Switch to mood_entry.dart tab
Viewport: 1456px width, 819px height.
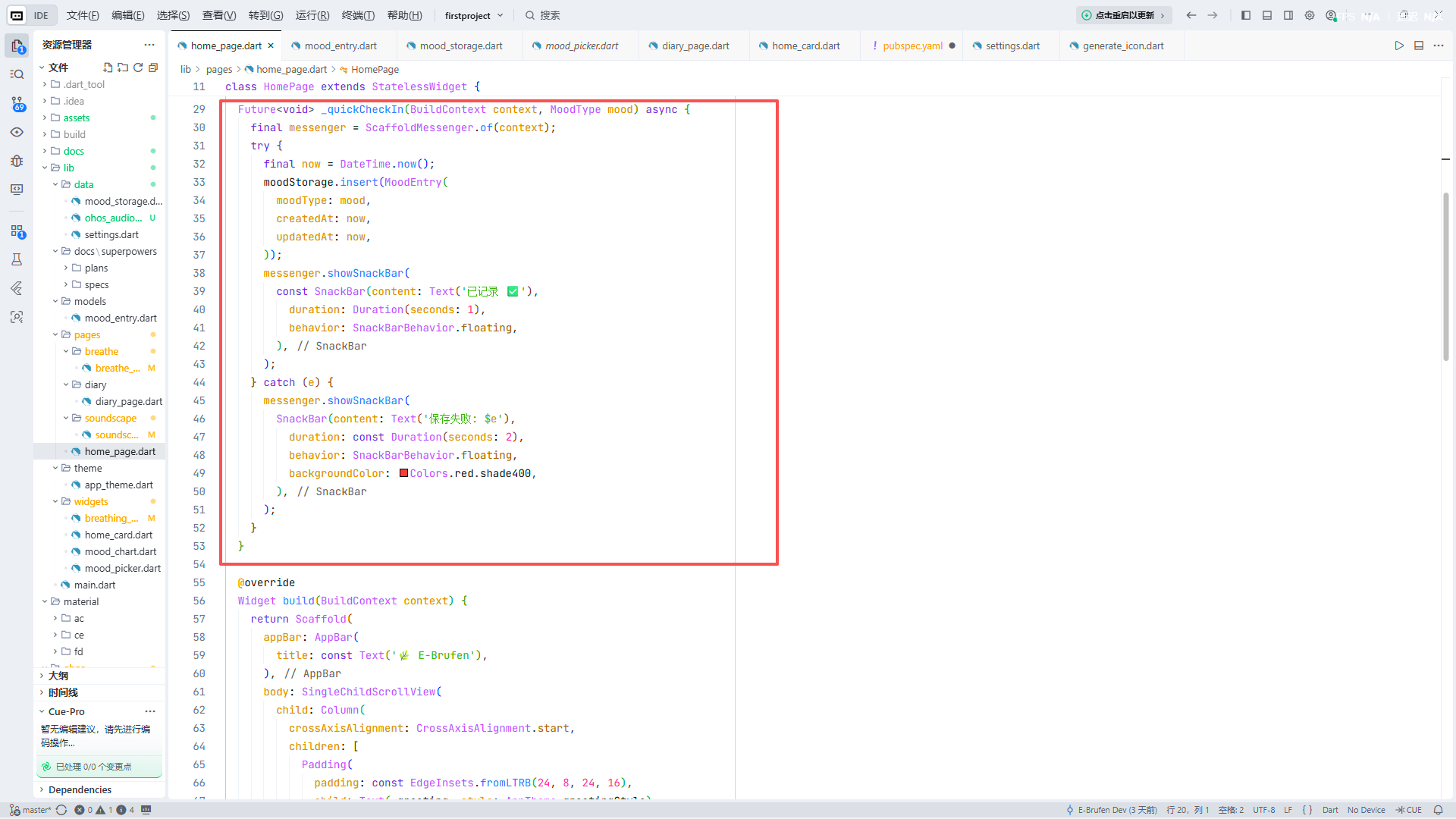coord(340,45)
